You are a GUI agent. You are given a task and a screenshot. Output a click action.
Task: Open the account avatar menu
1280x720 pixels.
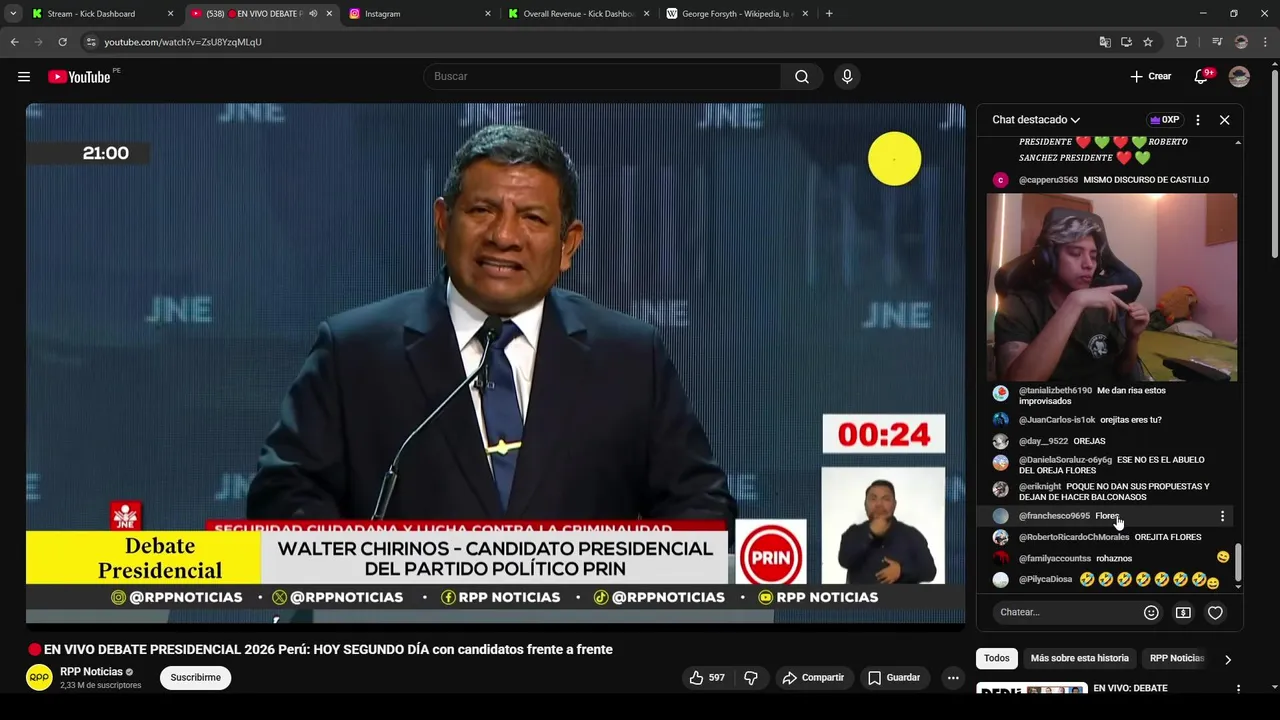(1239, 77)
